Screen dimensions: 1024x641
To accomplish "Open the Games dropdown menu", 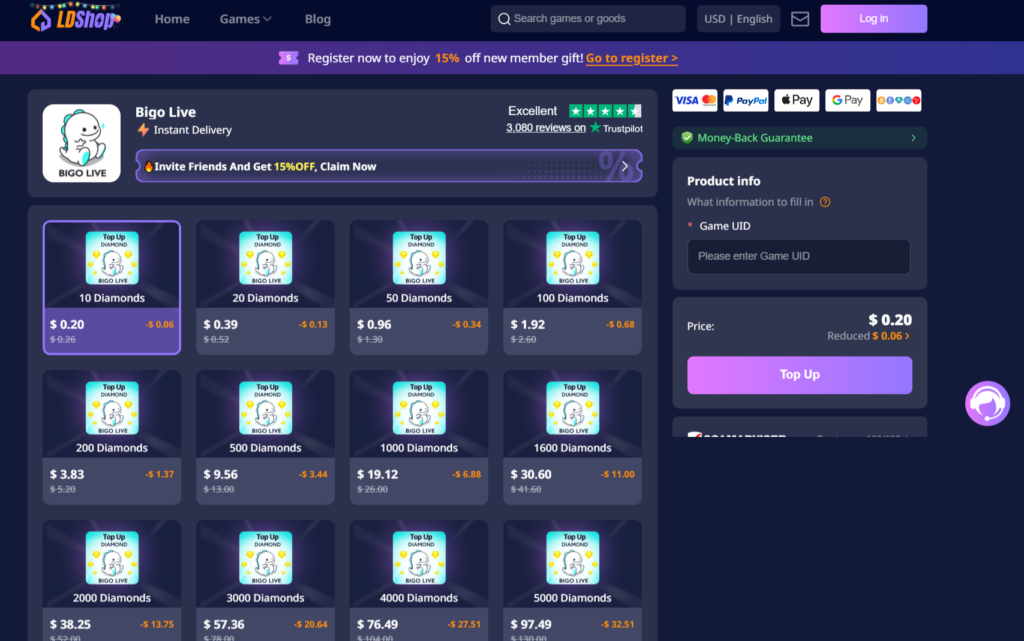I will (246, 19).
